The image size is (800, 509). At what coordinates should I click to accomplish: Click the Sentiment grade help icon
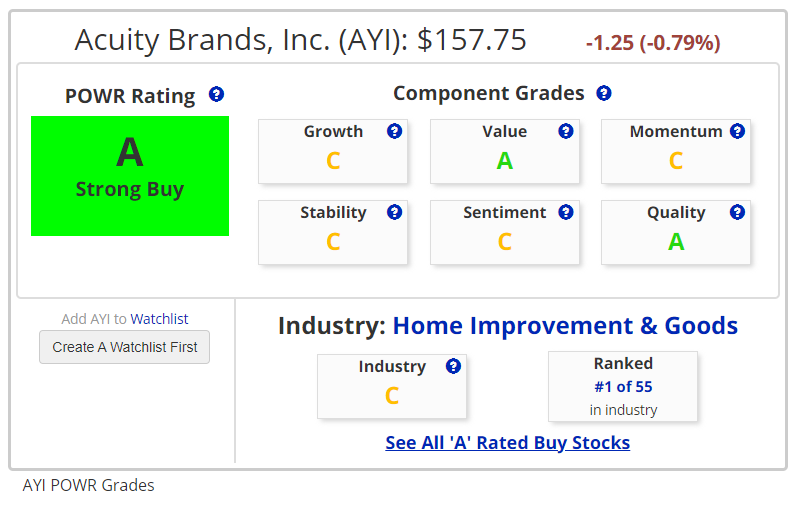point(566,212)
